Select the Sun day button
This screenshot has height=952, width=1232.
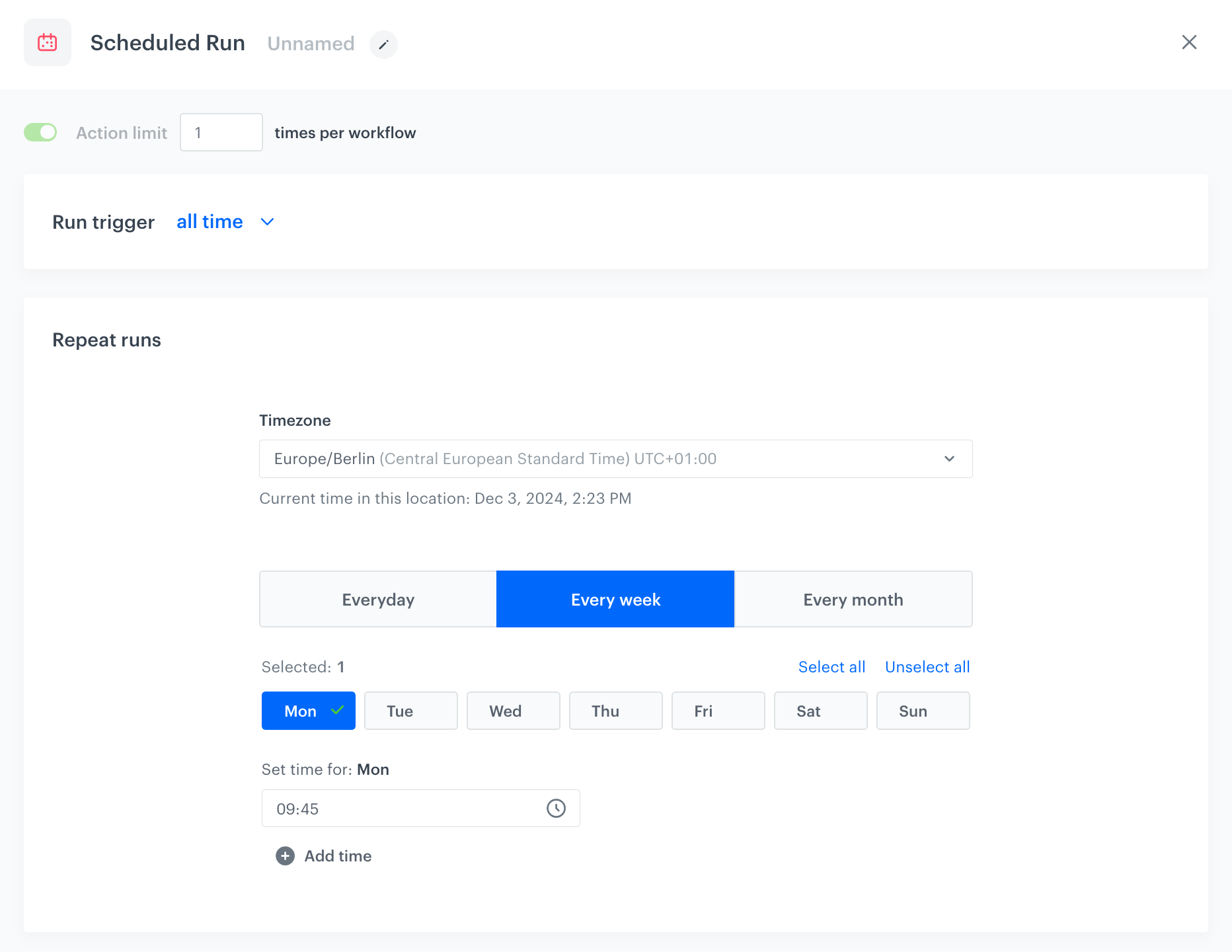(x=923, y=711)
